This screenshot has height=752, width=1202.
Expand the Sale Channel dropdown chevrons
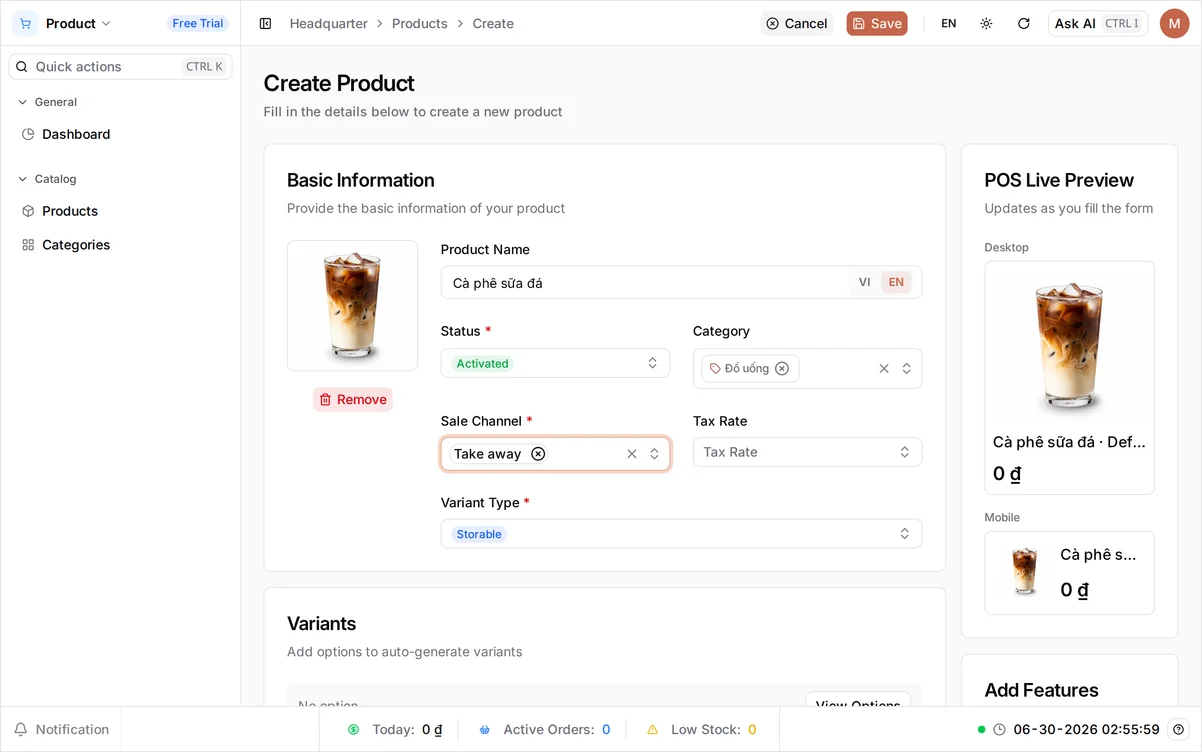click(x=654, y=453)
